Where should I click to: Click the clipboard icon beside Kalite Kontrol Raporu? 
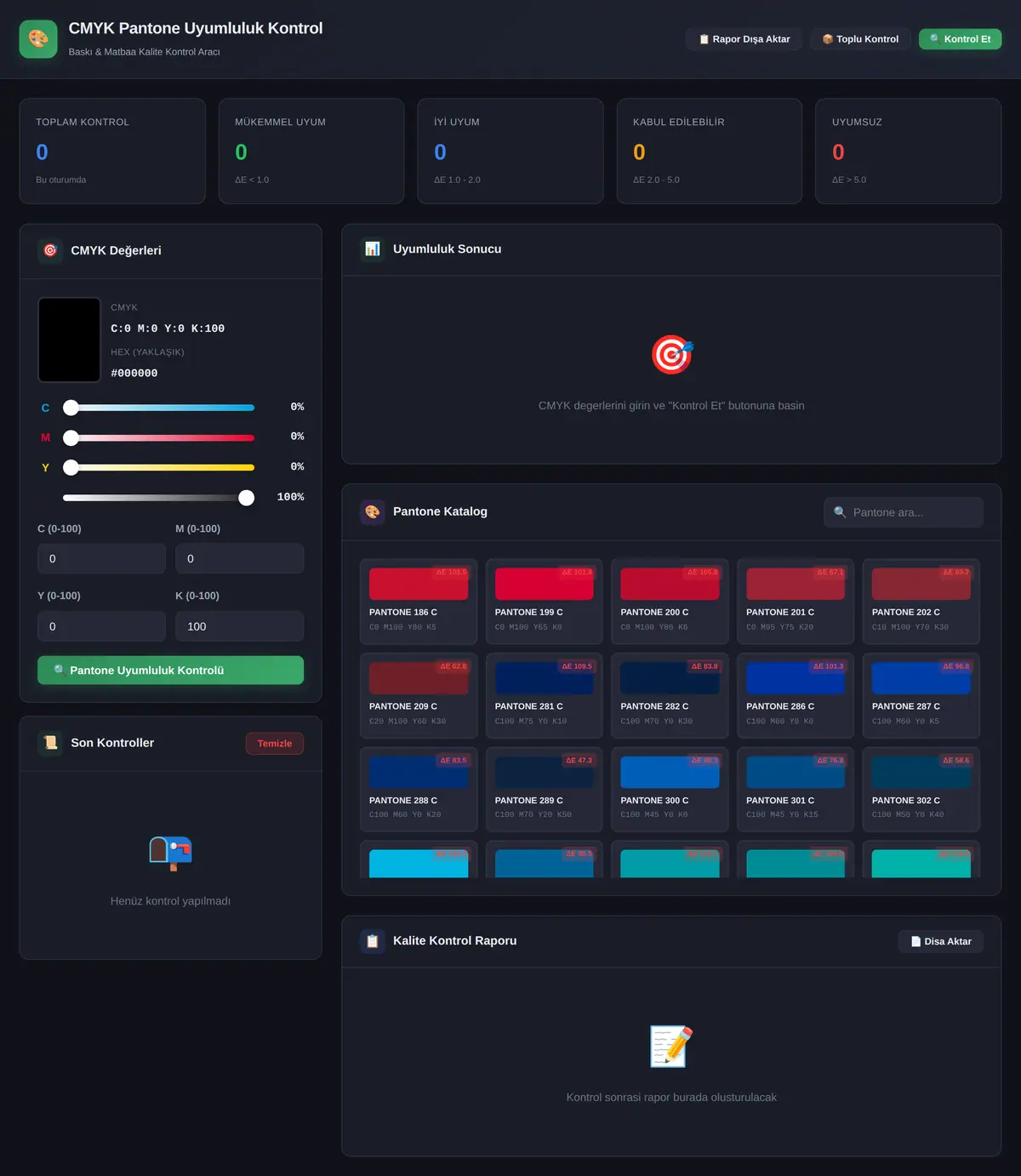point(372,941)
